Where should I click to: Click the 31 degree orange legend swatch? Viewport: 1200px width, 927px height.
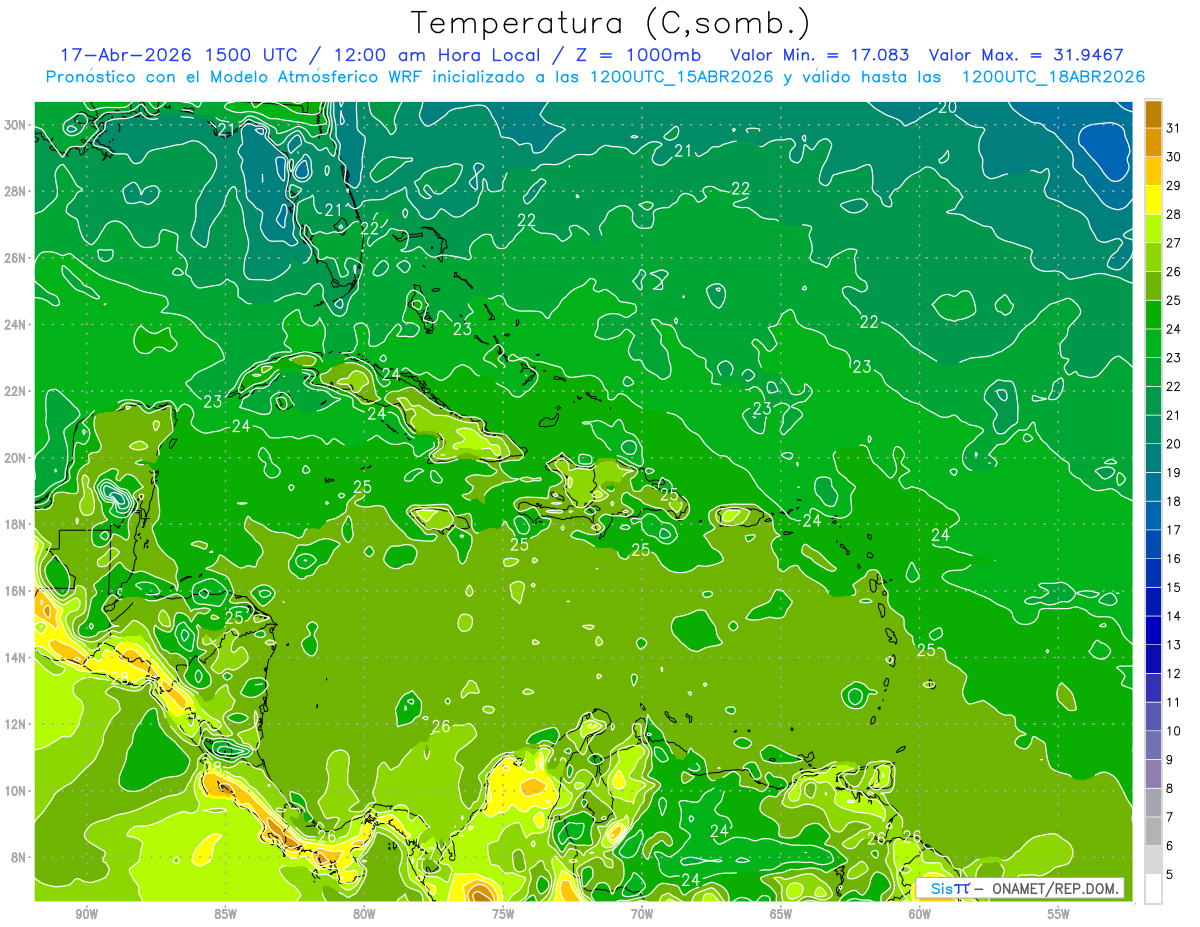click(1153, 115)
